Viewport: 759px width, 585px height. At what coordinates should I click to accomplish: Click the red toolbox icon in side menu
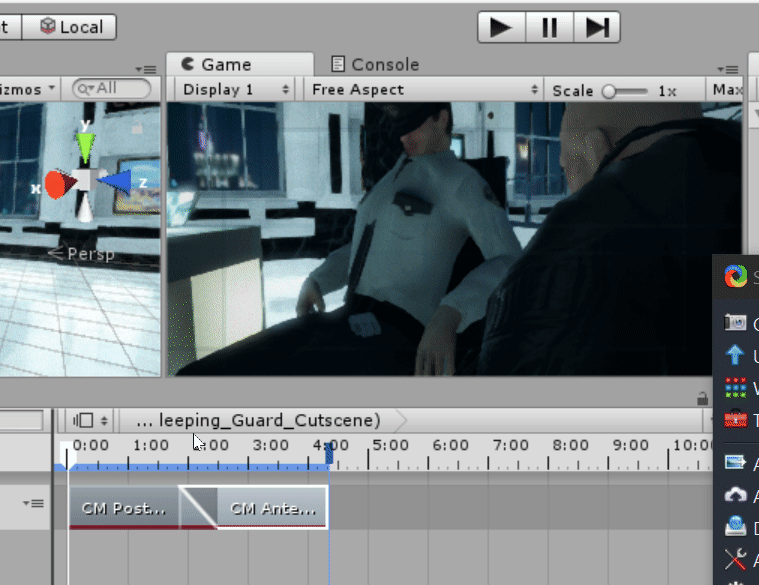pos(736,419)
